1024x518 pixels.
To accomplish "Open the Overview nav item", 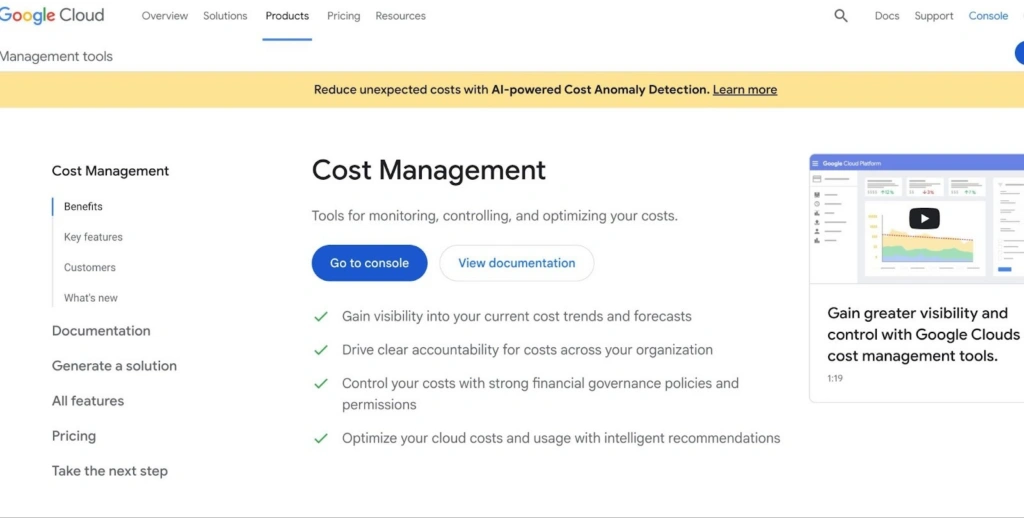I will [165, 16].
